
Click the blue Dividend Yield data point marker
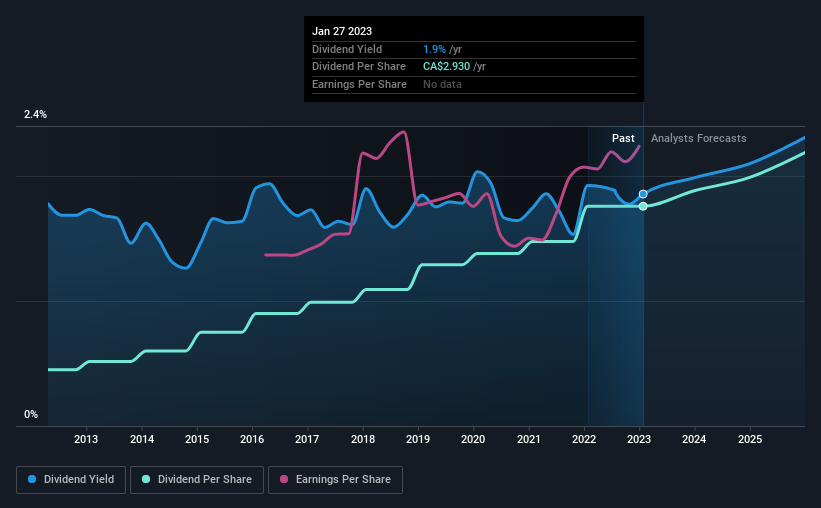(643, 194)
